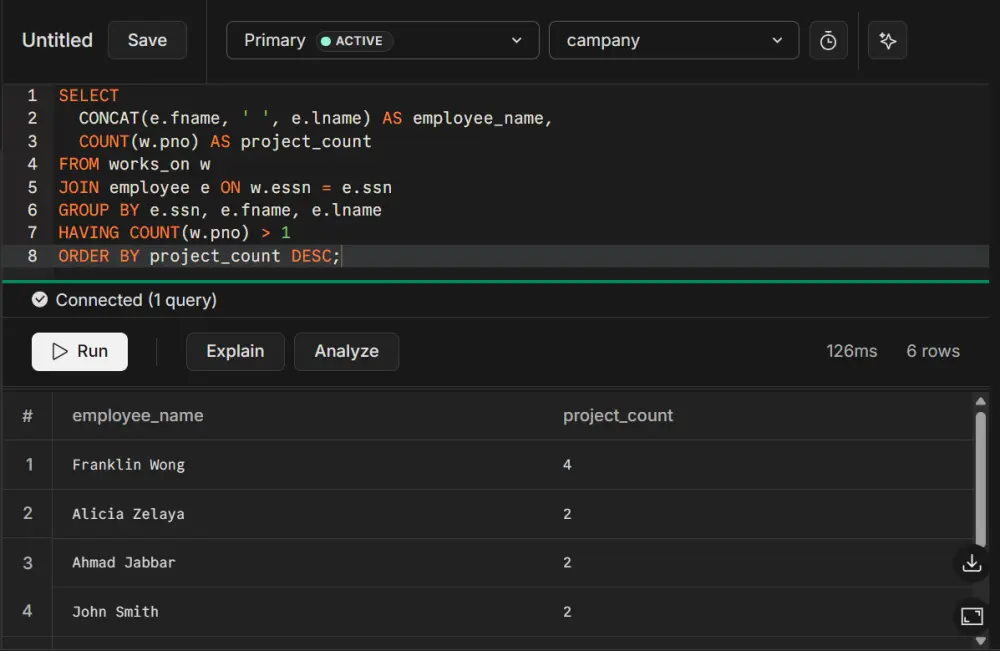Click Analyze to analyze the query
The height and width of the screenshot is (651, 1000).
click(346, 351)
